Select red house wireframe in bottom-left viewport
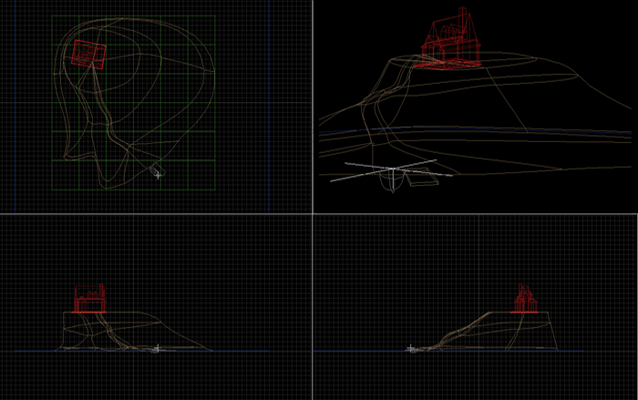Image resolution: width=638 pixels, height=400 pixels. [x=91, y=299]
